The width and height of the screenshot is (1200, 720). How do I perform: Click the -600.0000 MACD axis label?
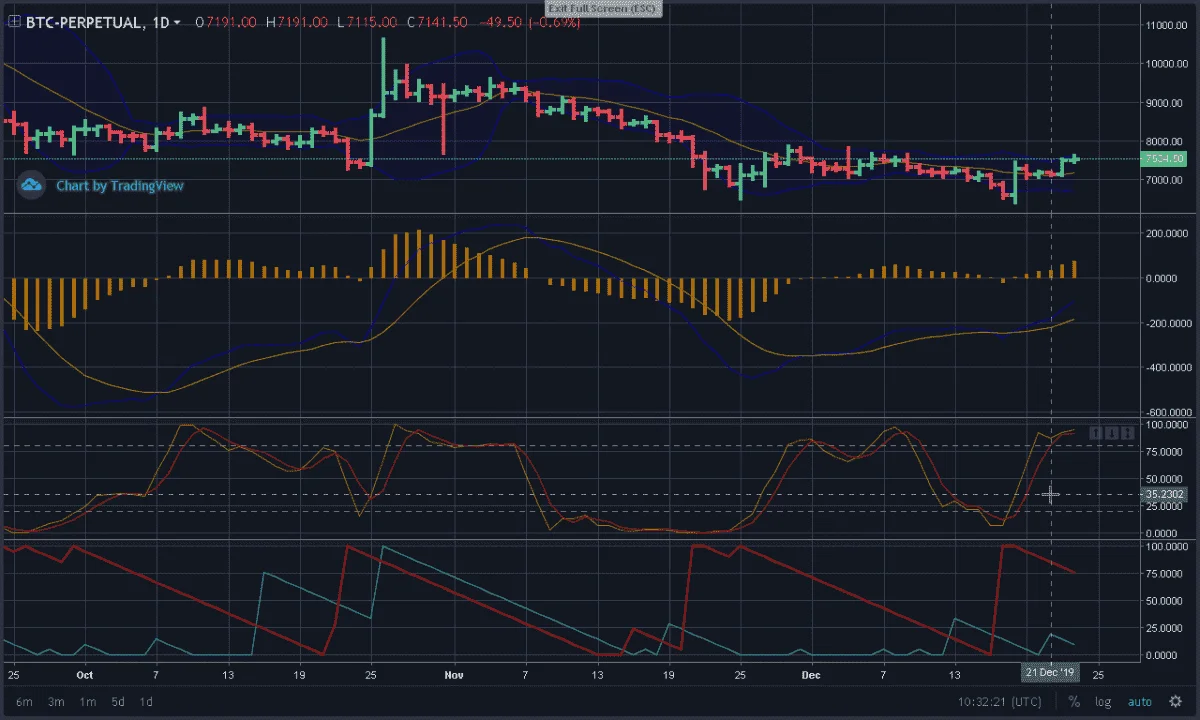tap(1166, 412)
